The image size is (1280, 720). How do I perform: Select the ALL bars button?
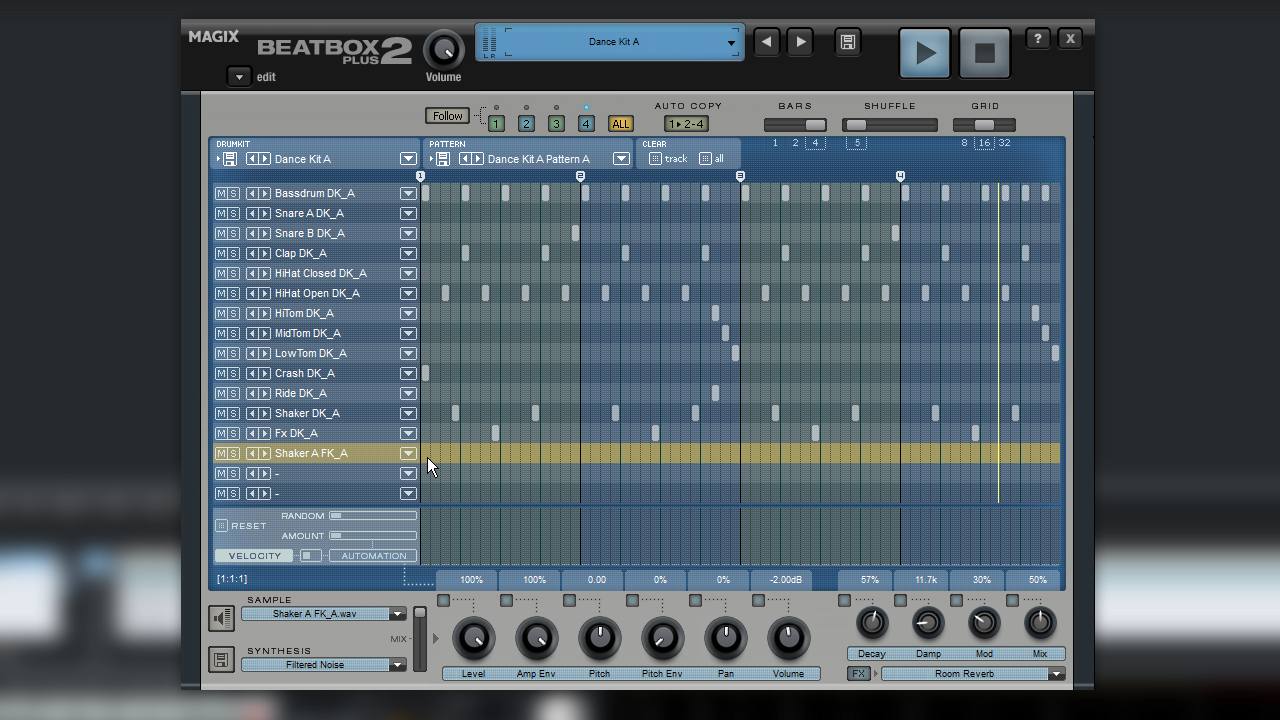tap(621, 124)
